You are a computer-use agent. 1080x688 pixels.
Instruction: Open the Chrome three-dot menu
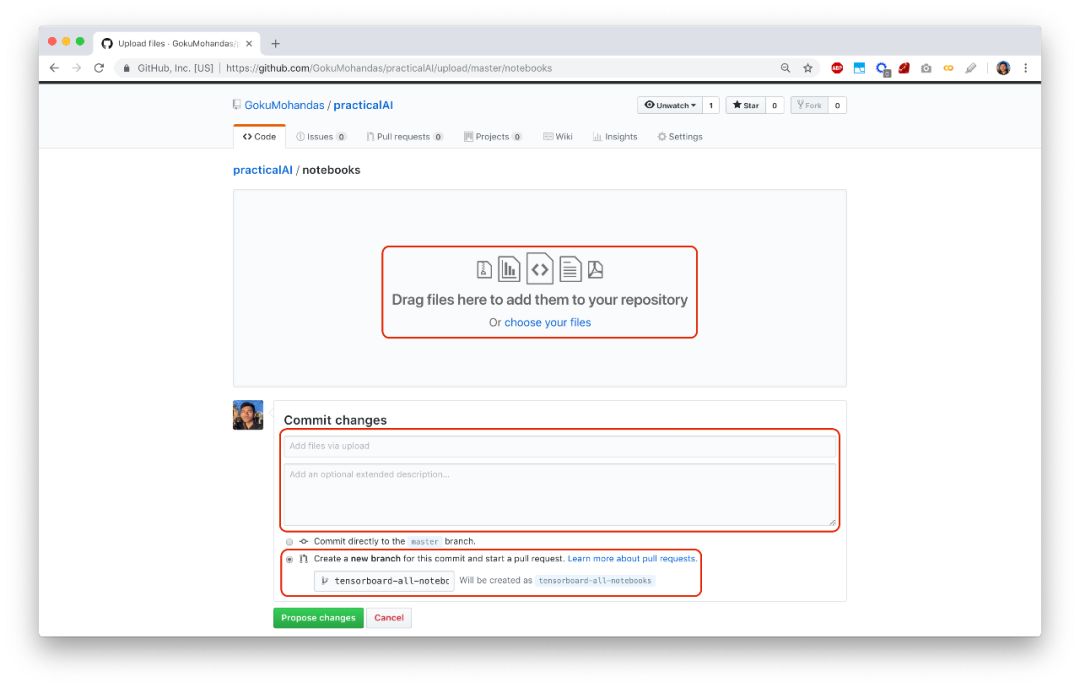[1026, 68]
